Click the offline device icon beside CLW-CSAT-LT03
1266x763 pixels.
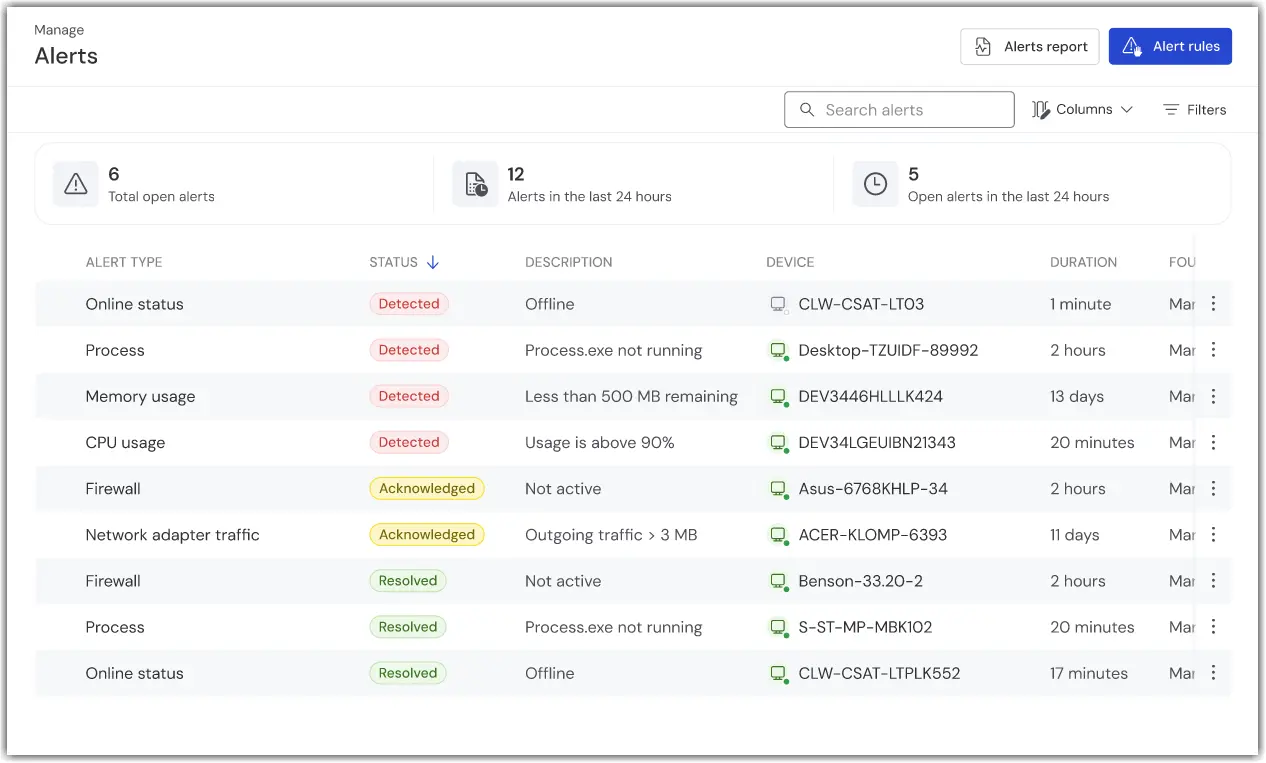point(778,304)
